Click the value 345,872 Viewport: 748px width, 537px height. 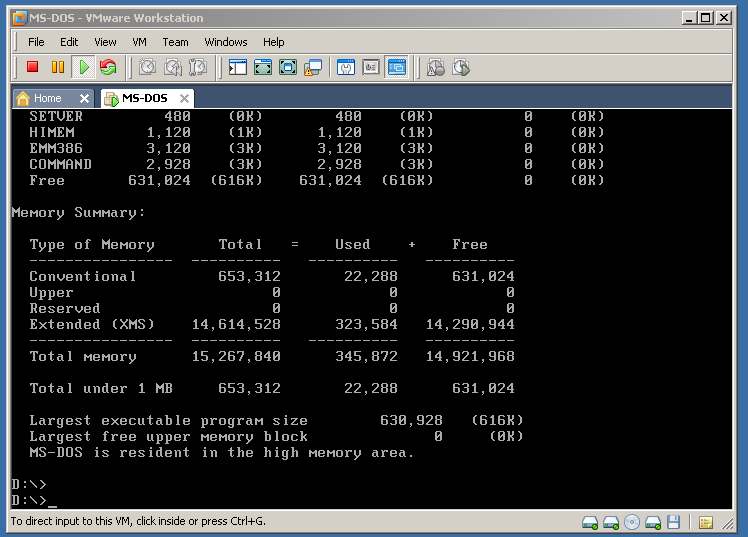[366, 356]
